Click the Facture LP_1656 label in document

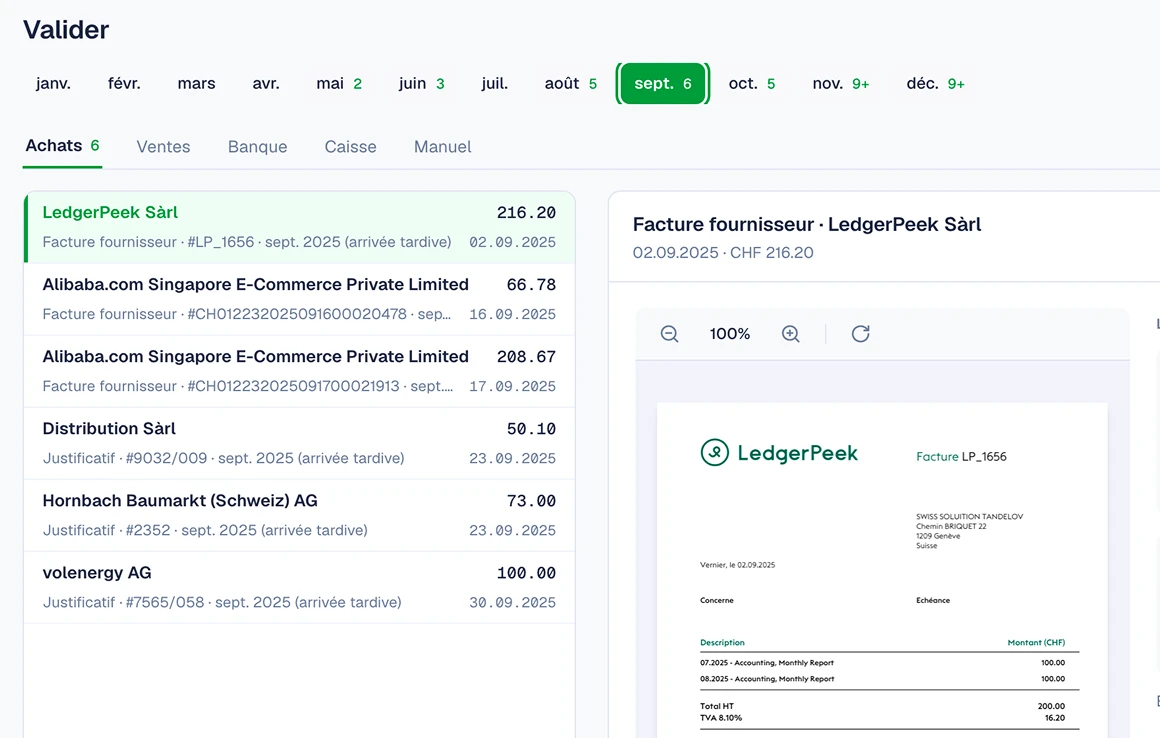(x=961, y=456)
